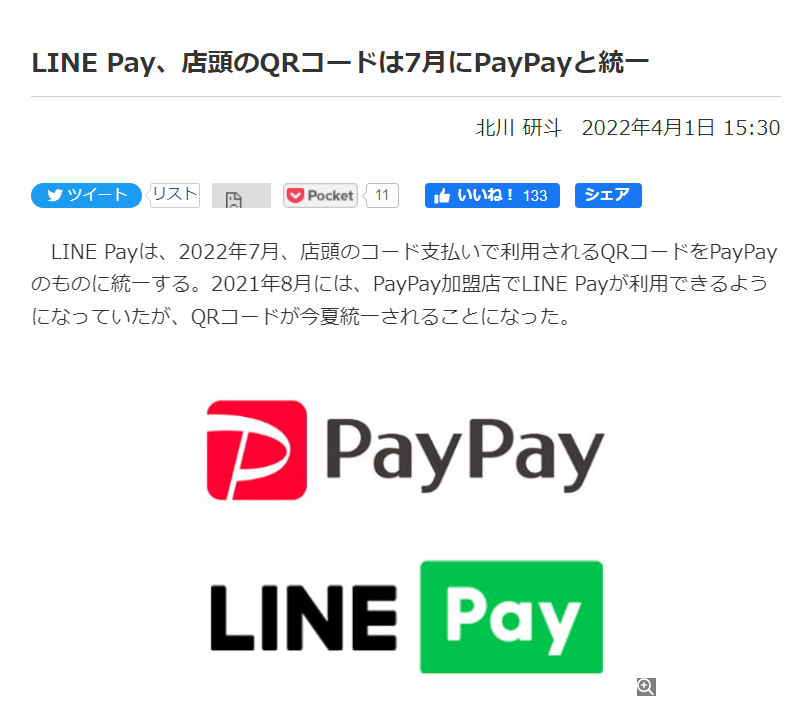
Task: Click the Pocket count bubble showing 11
Action: coord(382,195)
